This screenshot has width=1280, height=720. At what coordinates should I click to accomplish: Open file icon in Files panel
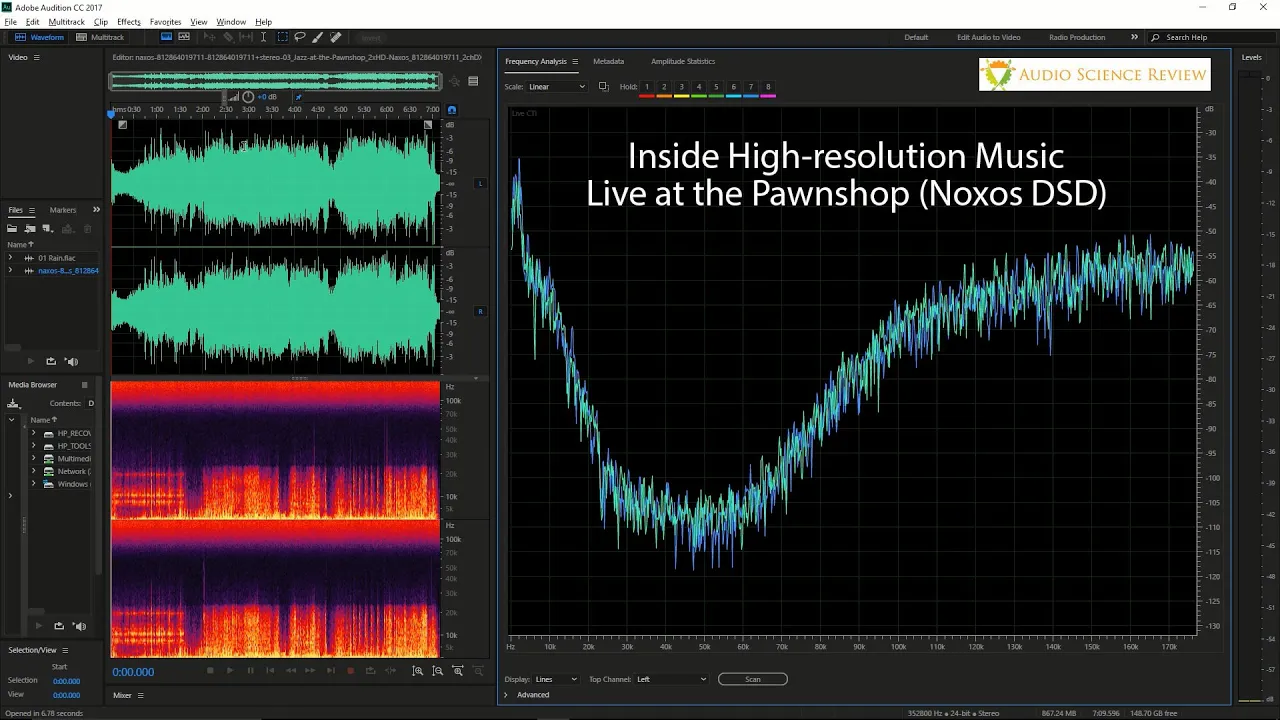tap(13, 229)
